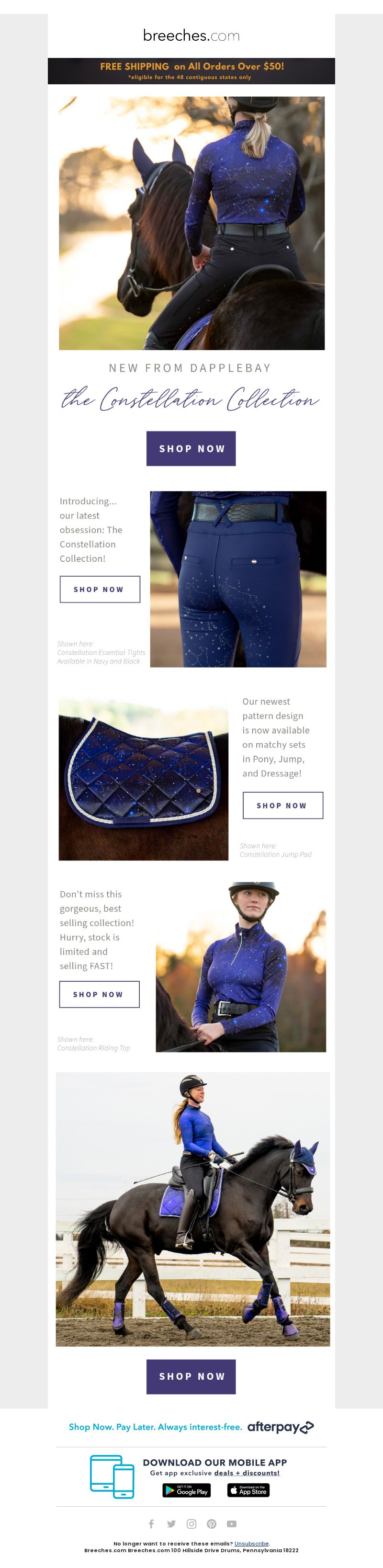
Task: Open the YouTube icon in the footer
Action: click(231, 1523)
